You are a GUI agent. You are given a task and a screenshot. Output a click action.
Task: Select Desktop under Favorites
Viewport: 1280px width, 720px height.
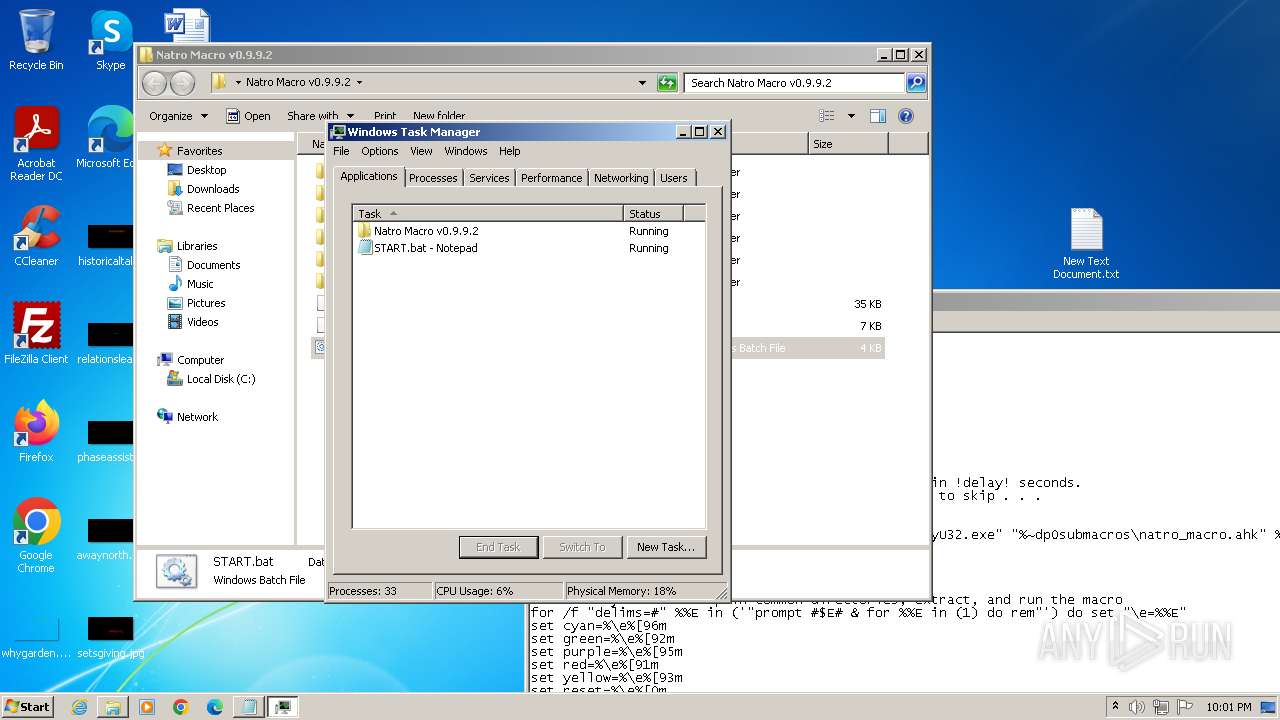(x=206, y=170)
